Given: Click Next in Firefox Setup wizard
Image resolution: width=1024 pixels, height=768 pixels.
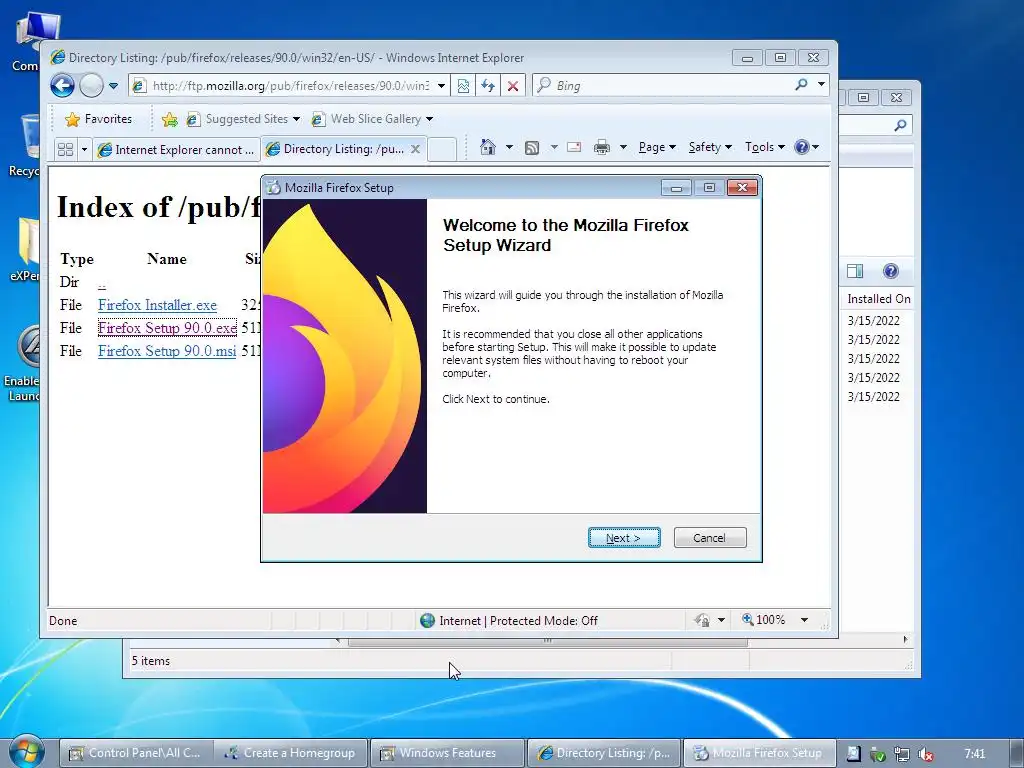Looking at the screenshot, I should [624, 537].
